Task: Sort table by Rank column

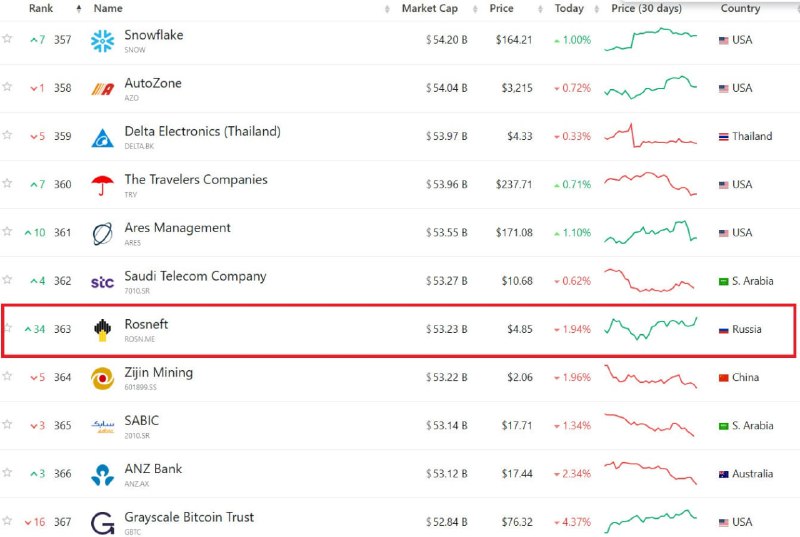Action: pos(41,8)
